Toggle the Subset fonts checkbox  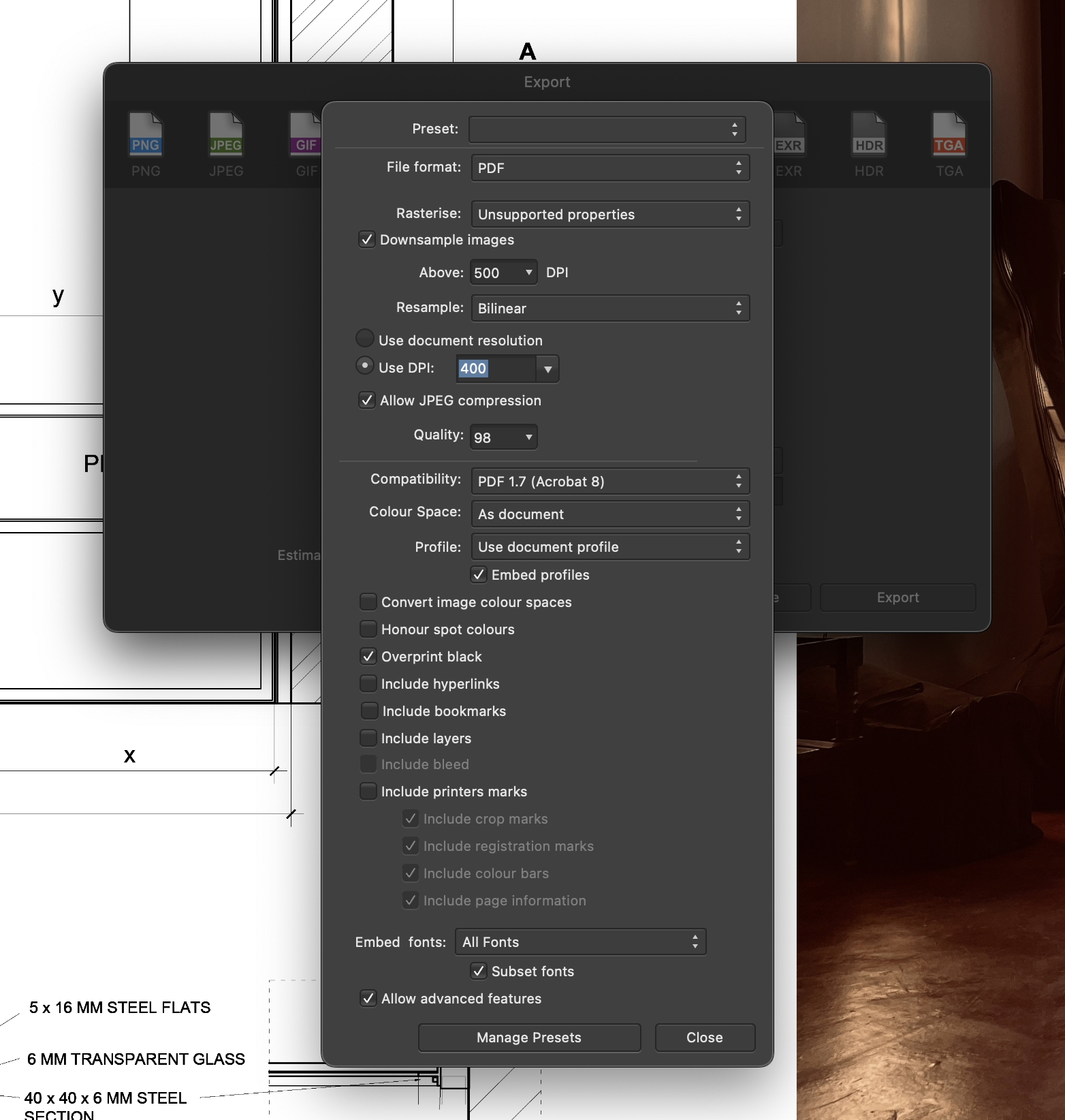[x=479, y=971]
